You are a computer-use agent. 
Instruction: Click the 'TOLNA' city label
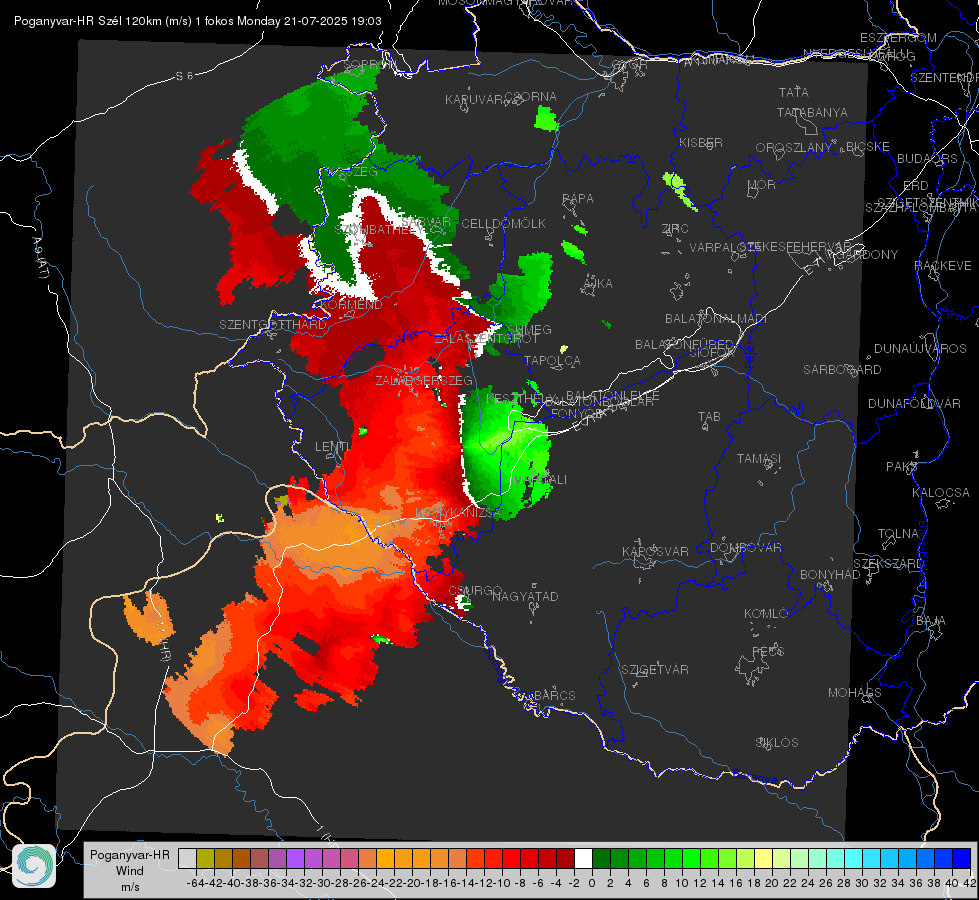(898, 533)
